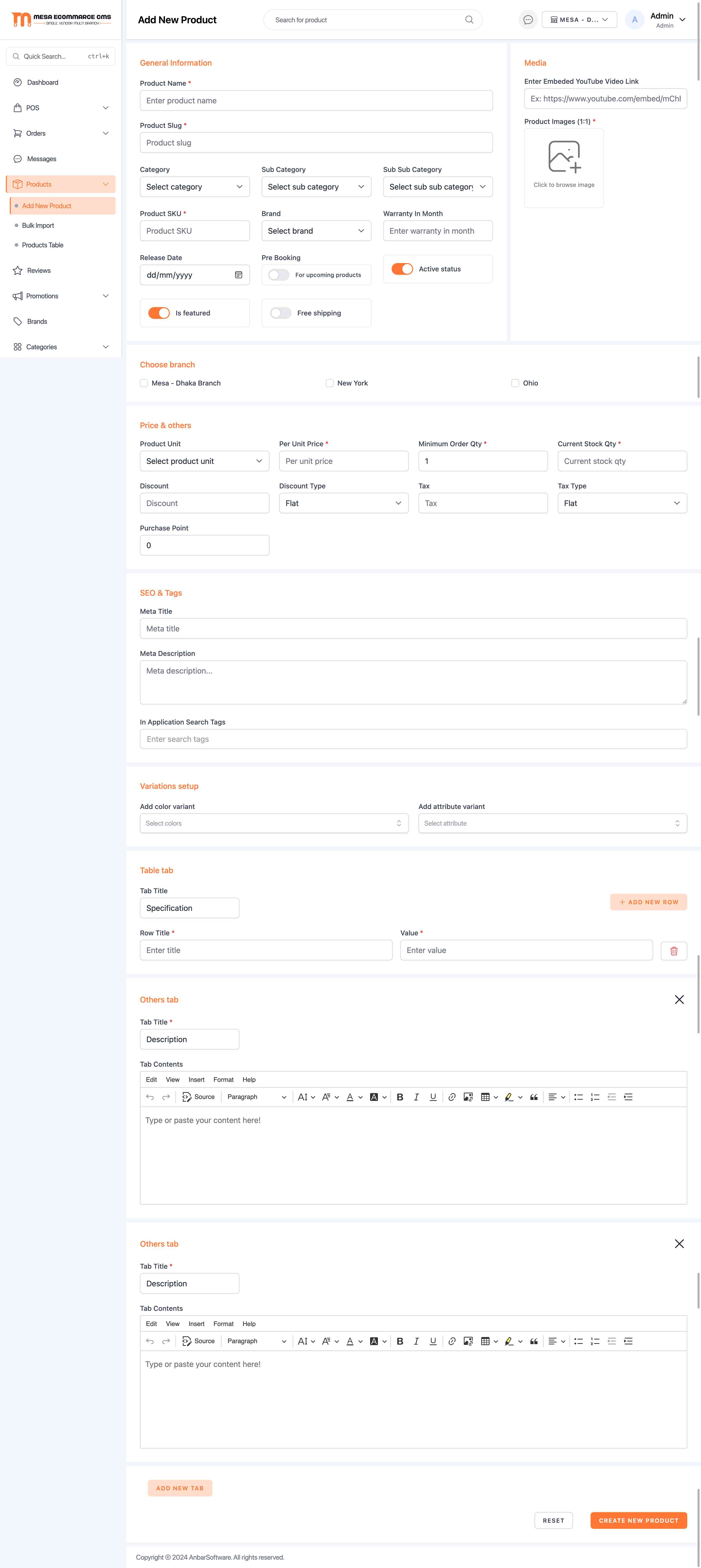This screenshot has width=701, height=1568.
Task: Expand the Promotions sidebar menu
Action: tap(61, 296)
